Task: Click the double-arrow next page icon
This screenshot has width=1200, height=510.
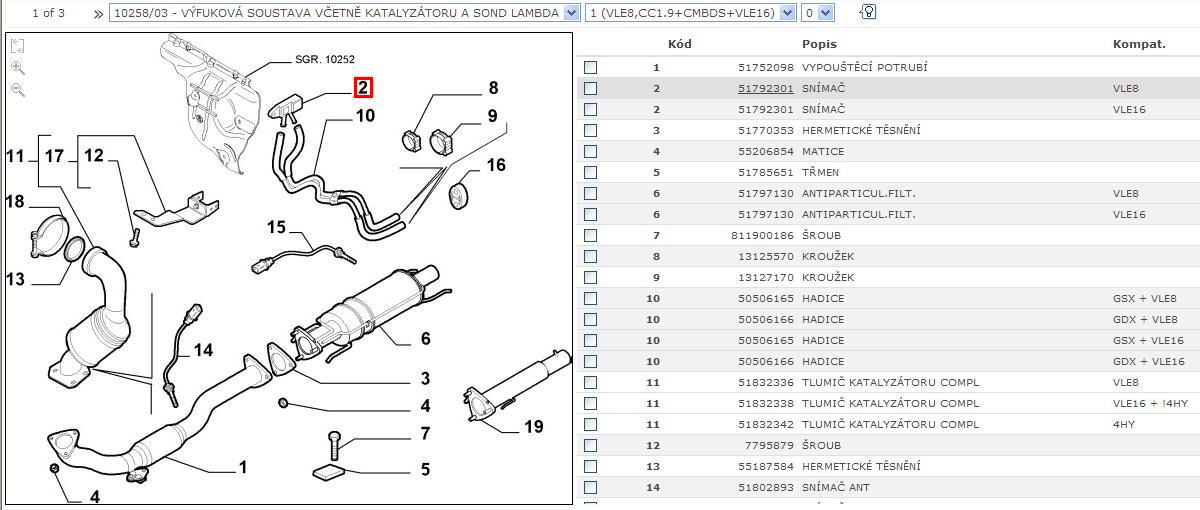Action: (97, 13)
